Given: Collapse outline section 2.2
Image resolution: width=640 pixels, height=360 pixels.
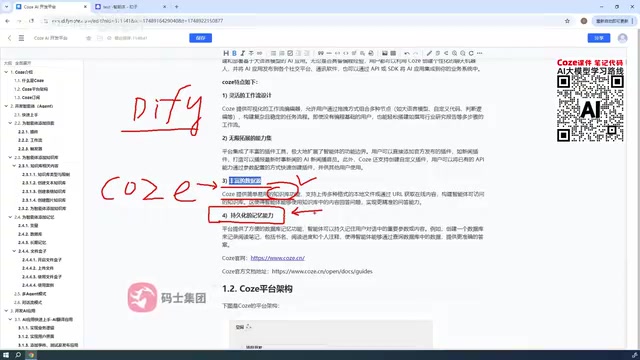Looking at the screenshot, I should pos(10,123).
